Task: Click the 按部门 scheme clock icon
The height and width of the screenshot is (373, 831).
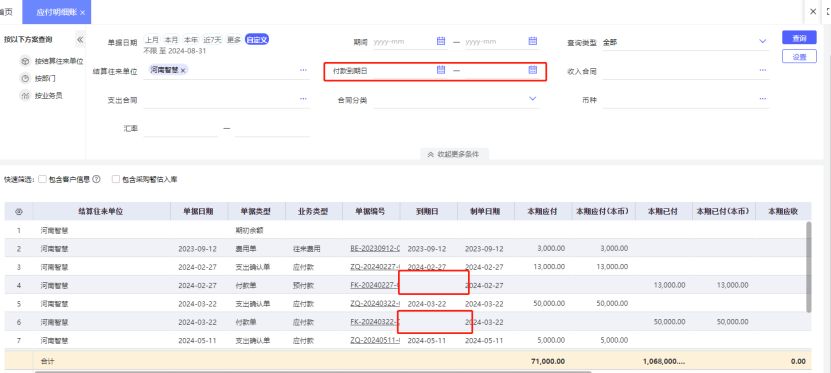Action: 25,78
